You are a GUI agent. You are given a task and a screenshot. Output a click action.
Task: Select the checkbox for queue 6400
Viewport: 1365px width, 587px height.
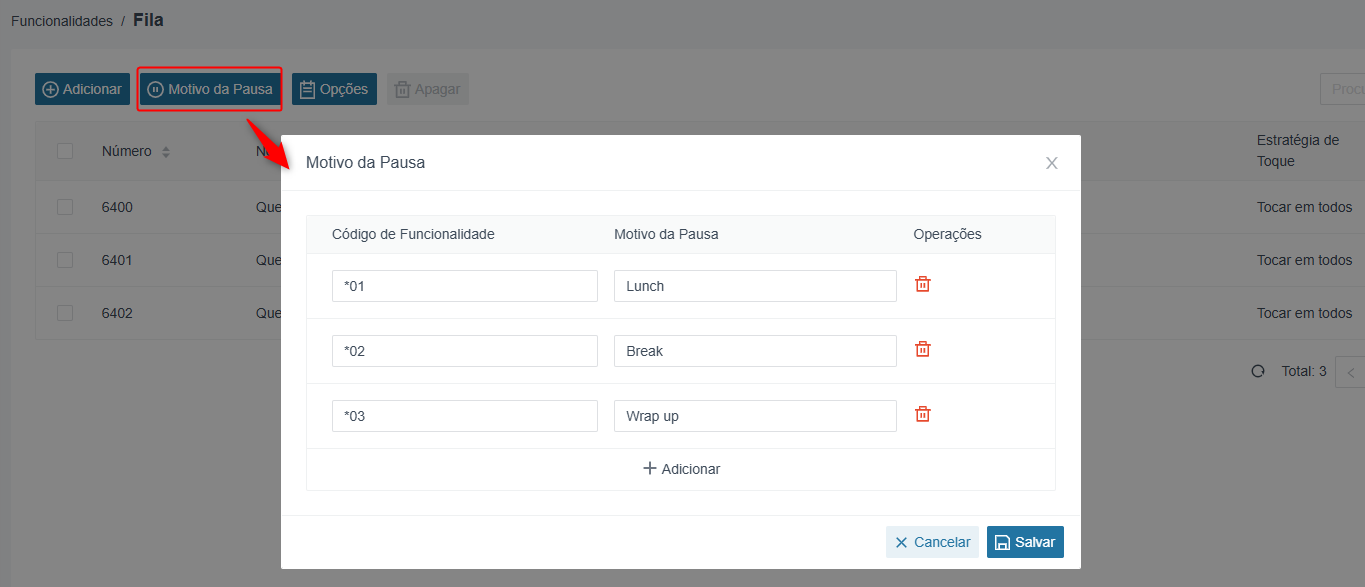pyautogui.click(x=65, y=207)
